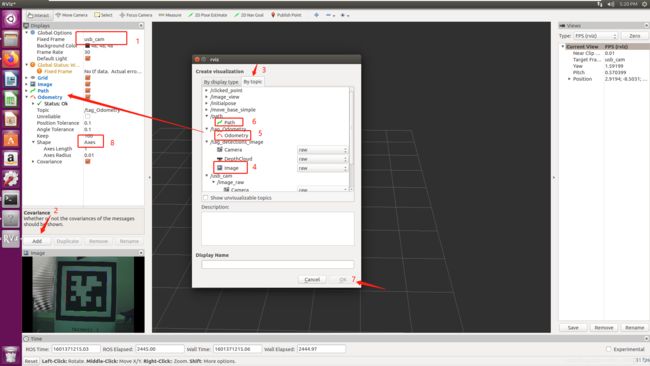The width and height of the screenshot is (650, 366).
Task: Open the raw transport dropdown for DepthCloud
Action: click(322, 159)
